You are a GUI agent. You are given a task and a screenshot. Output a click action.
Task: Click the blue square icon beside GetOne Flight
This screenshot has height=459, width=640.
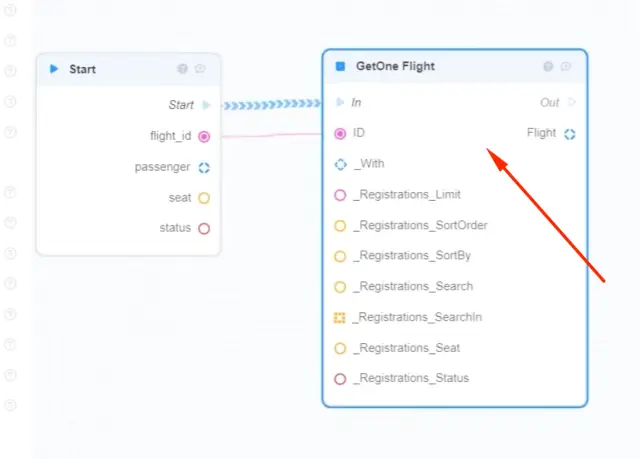click(x=340, y=67)
